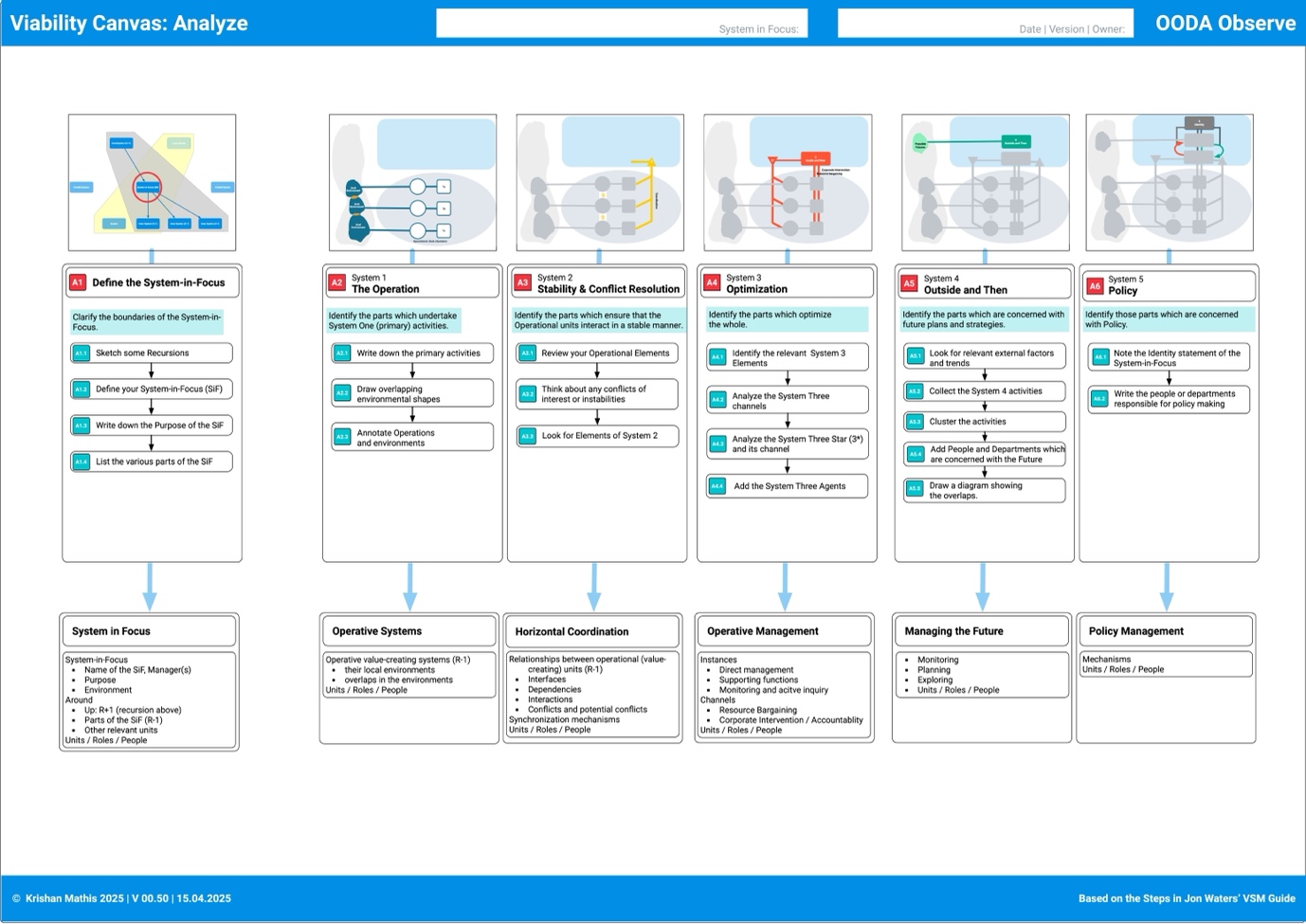Click the A2 badge for The Operation

coord(339,281)
